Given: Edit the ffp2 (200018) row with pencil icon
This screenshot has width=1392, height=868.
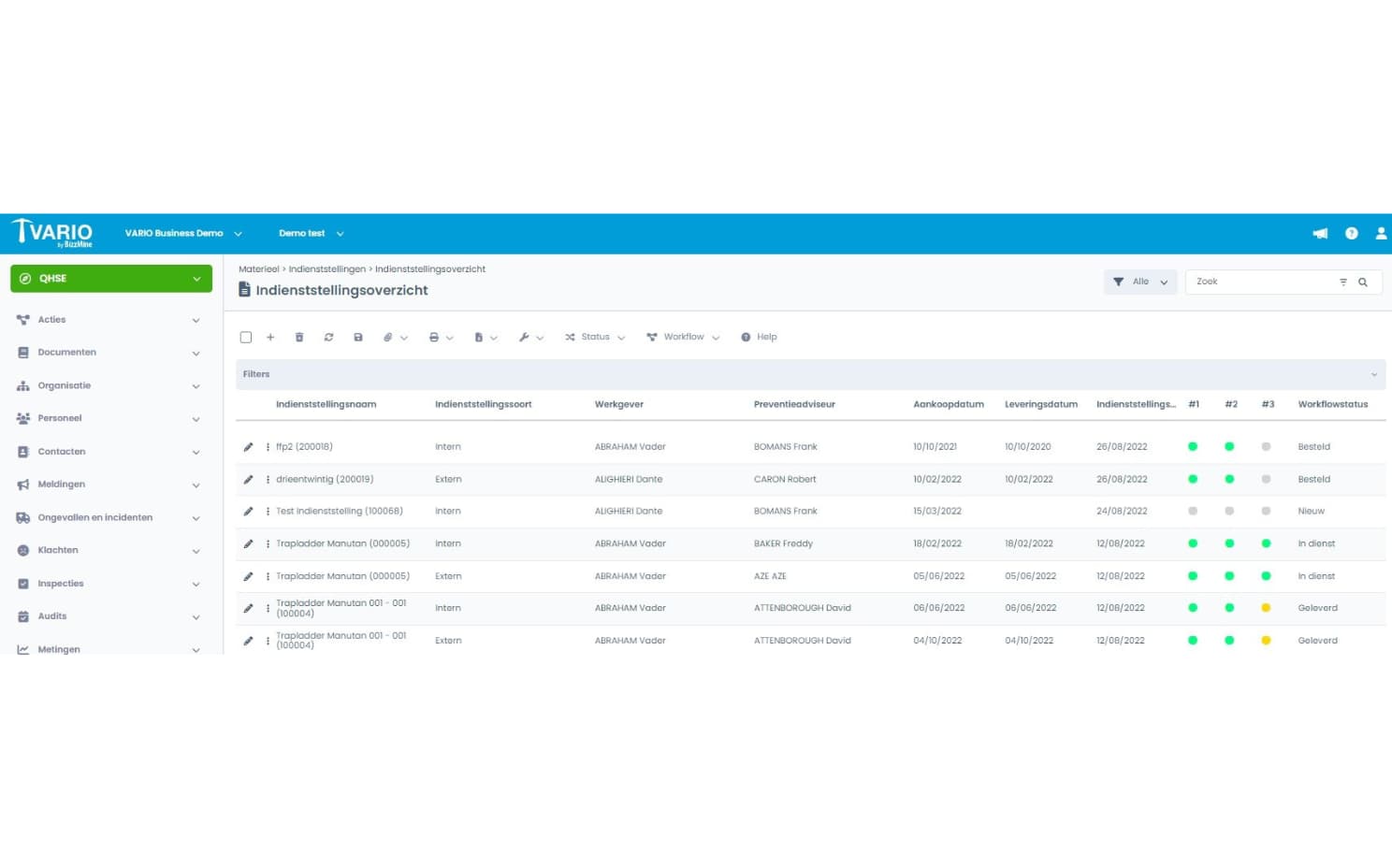Looking at the screenshot, I should point(248,447).
